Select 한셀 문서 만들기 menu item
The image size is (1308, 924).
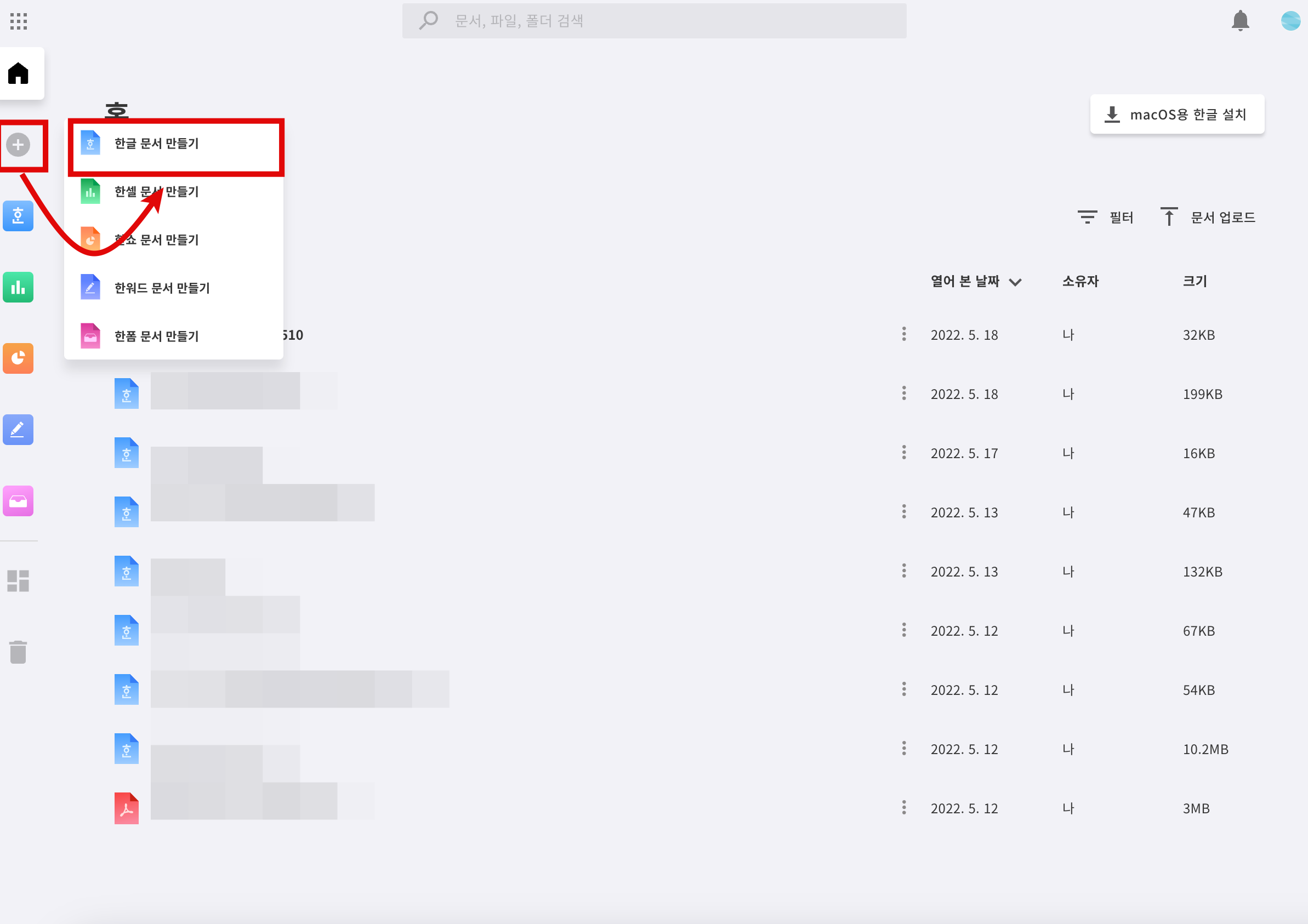pyautogui.click(x=174, y=191)
